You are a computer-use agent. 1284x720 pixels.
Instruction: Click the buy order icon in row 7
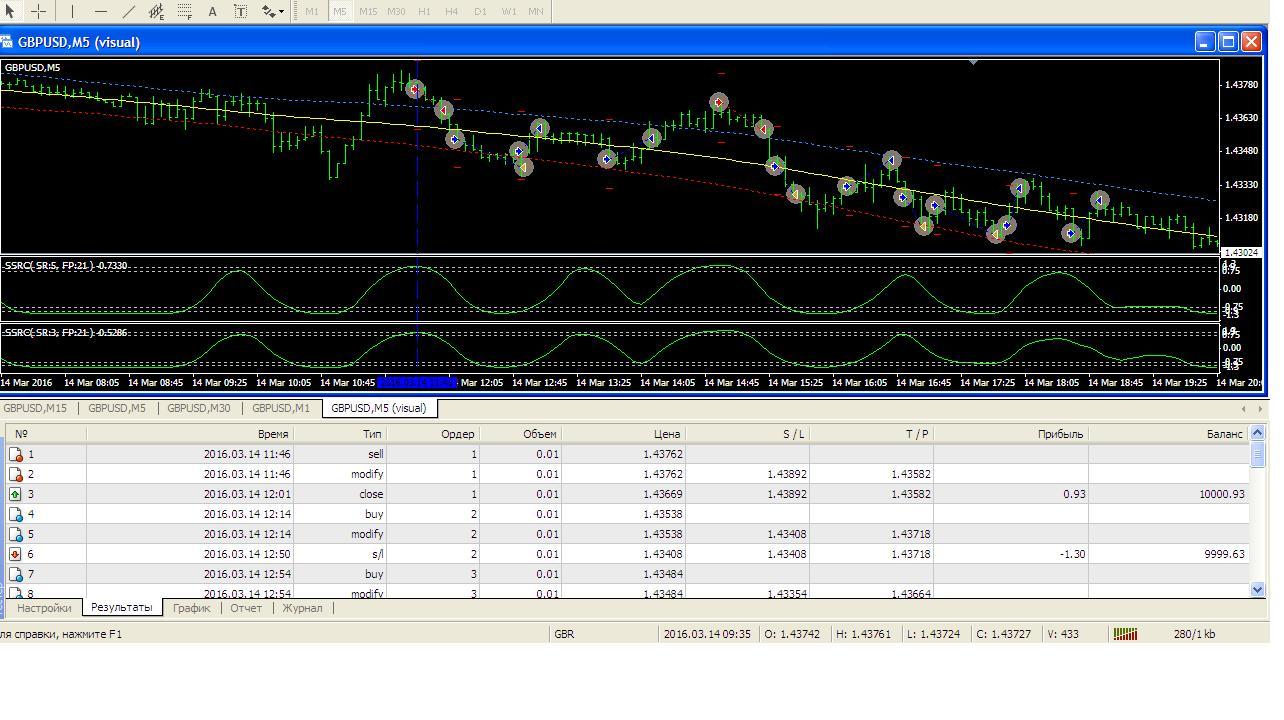coord(16,574)
